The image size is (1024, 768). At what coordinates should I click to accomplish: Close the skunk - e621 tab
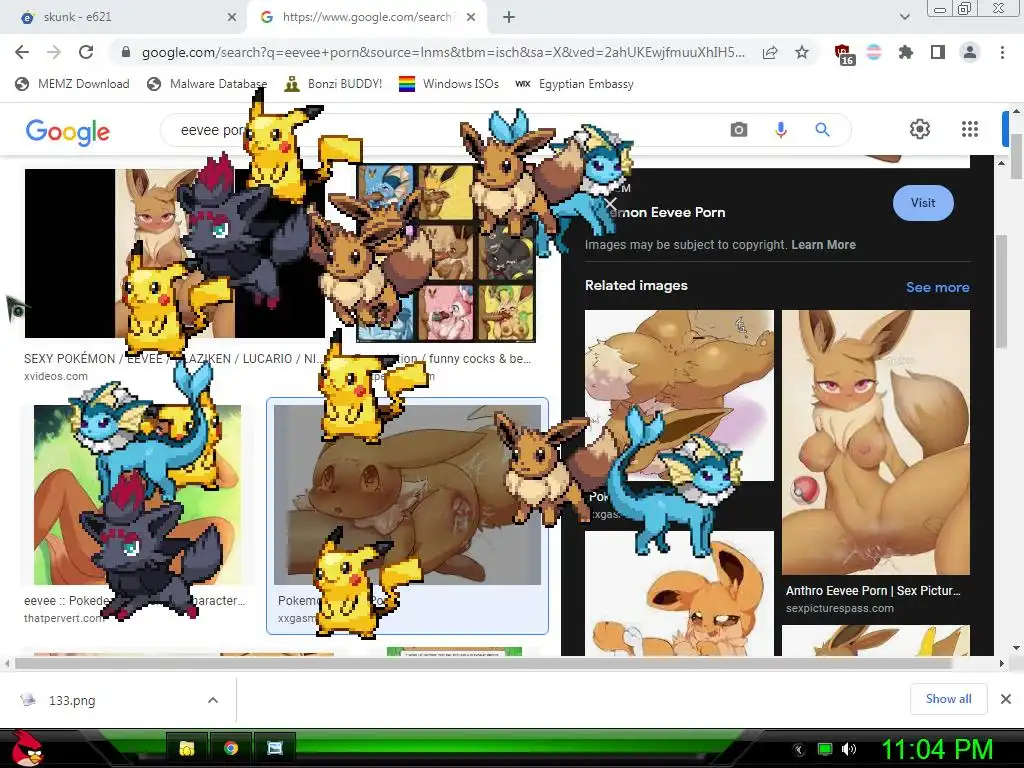[x=232, y=17]
